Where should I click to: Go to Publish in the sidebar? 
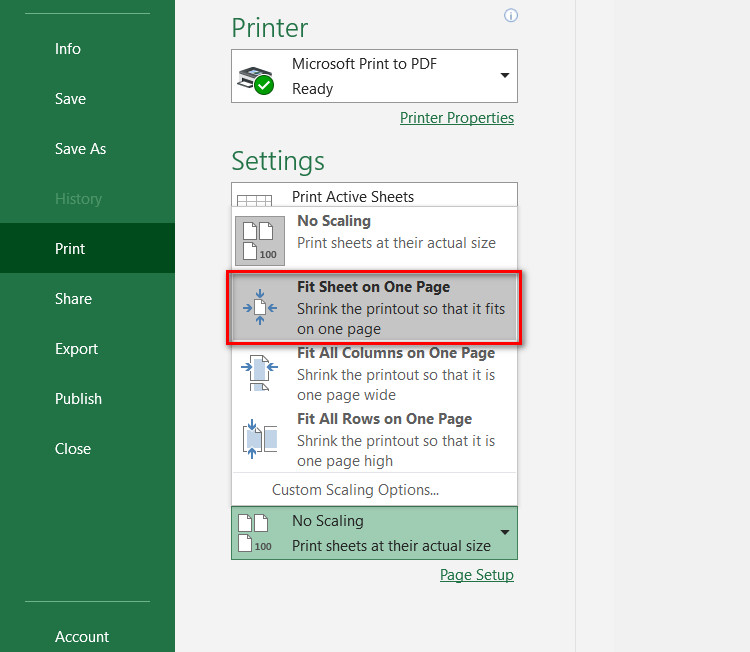pos(78,398)
